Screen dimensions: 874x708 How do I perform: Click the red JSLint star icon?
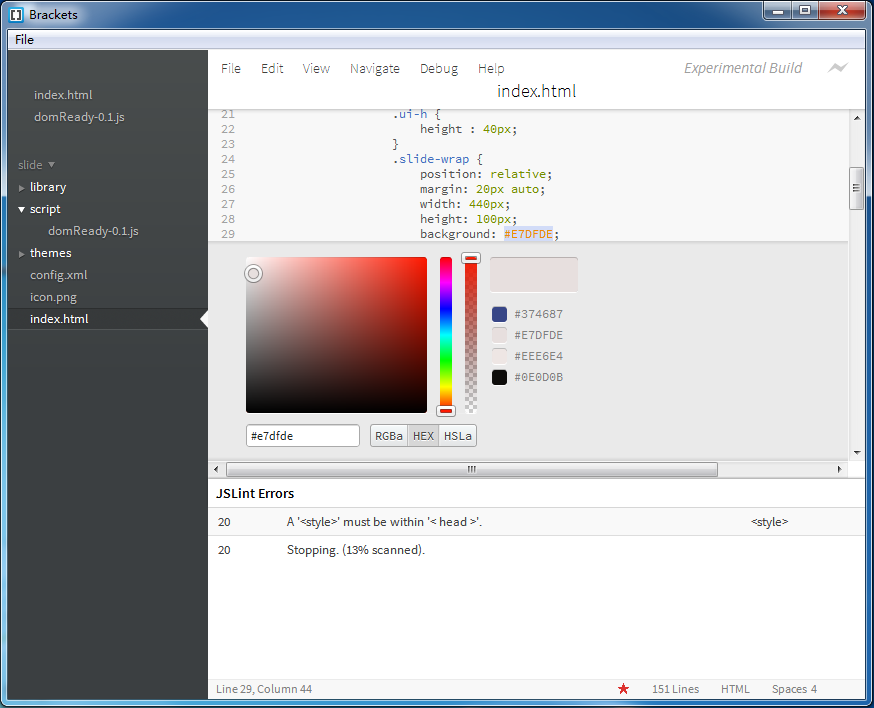624,689
